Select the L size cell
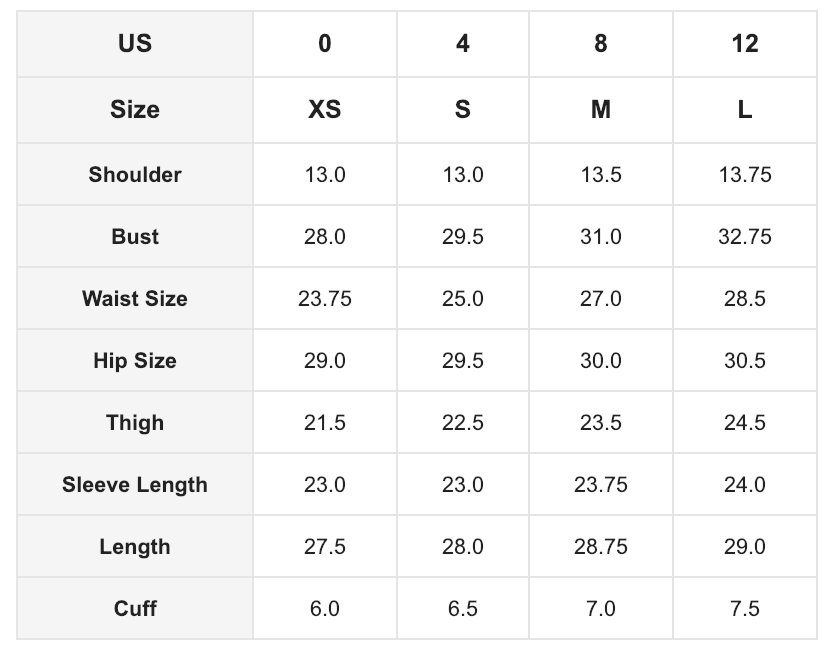The width and height of the screenshot is (834, 652). (745, 110)
